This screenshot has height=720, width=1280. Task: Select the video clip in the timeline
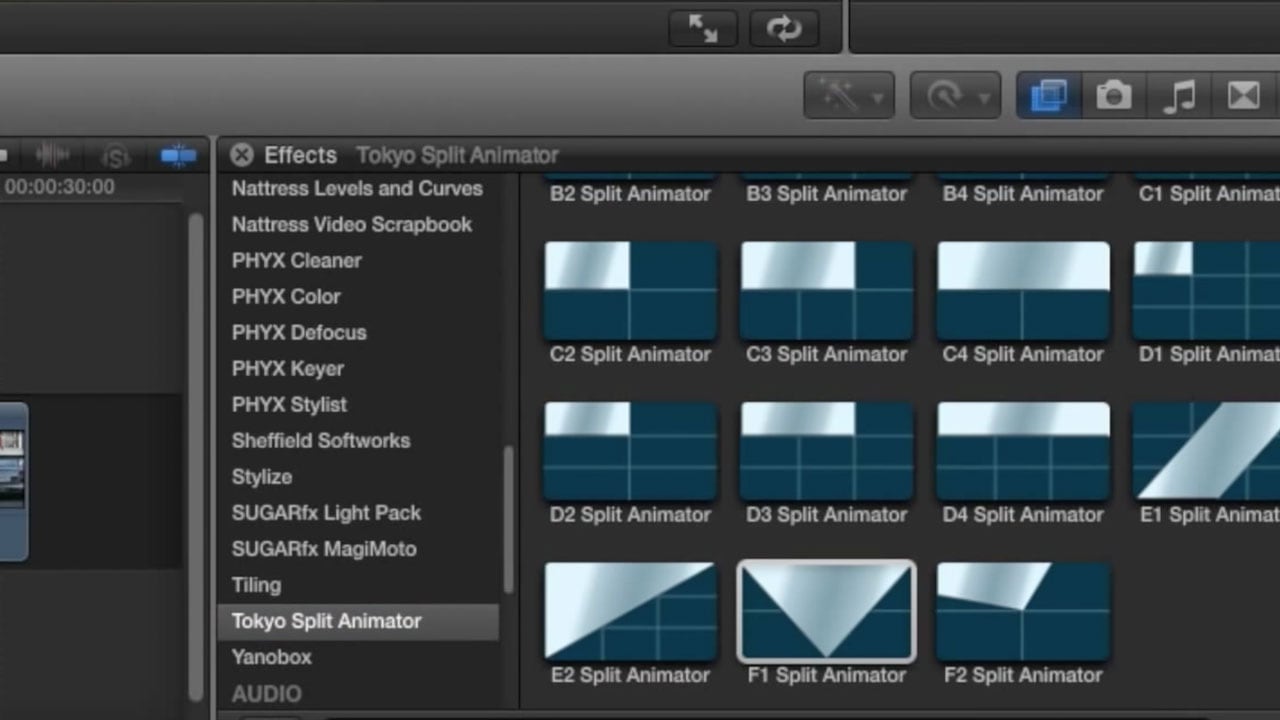[x=13, y=481]
